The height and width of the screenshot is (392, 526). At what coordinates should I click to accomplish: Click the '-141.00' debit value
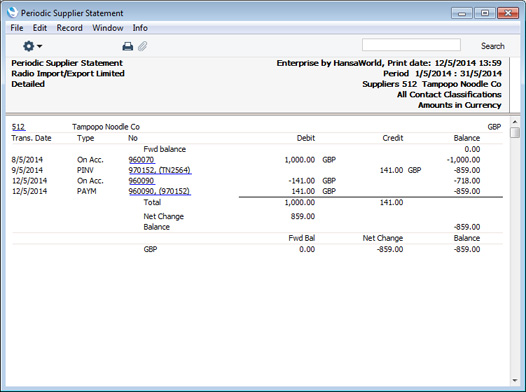[302, 181]
